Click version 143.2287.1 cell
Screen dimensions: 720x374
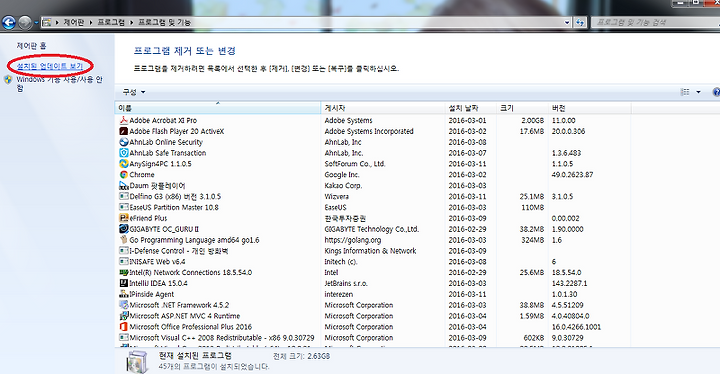pos(569,283)
